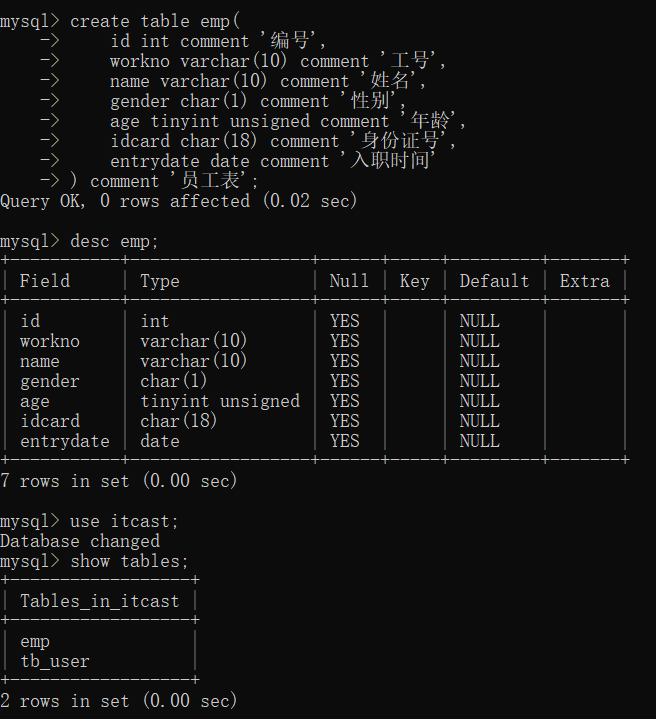Click idcard in the desc Field column
The image size is (656, 719).
[50, 421]
